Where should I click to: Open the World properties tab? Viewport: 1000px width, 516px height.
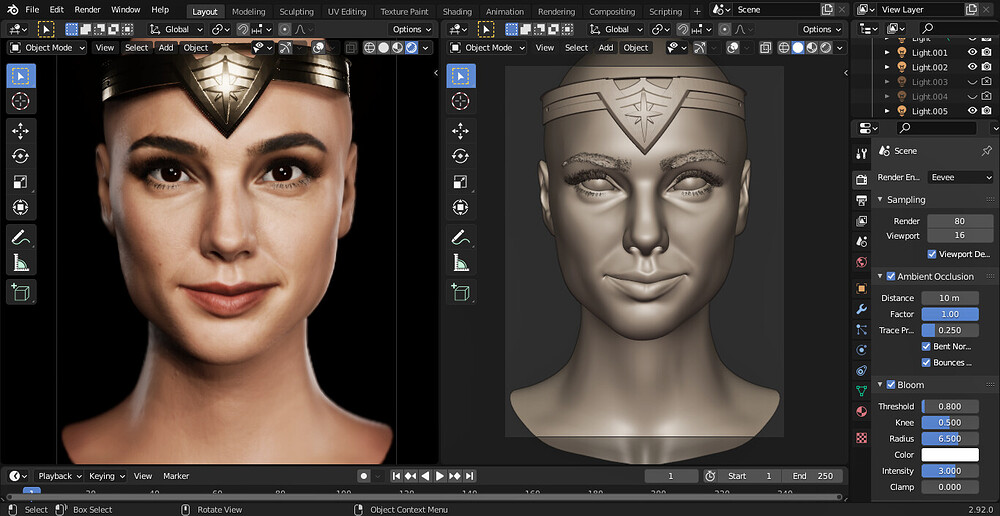click(x=862, y=262)
